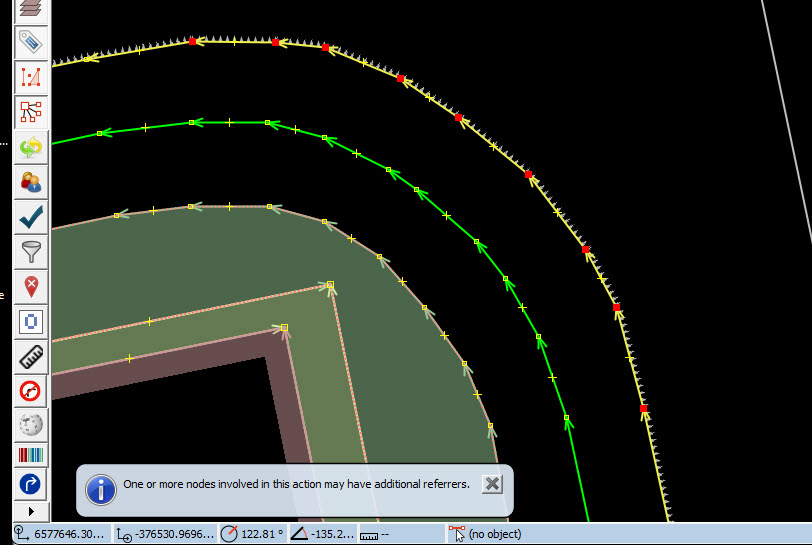The image size is (812, 545).
Task: Click the notification text about additional referrers
Action: [296, 484]
